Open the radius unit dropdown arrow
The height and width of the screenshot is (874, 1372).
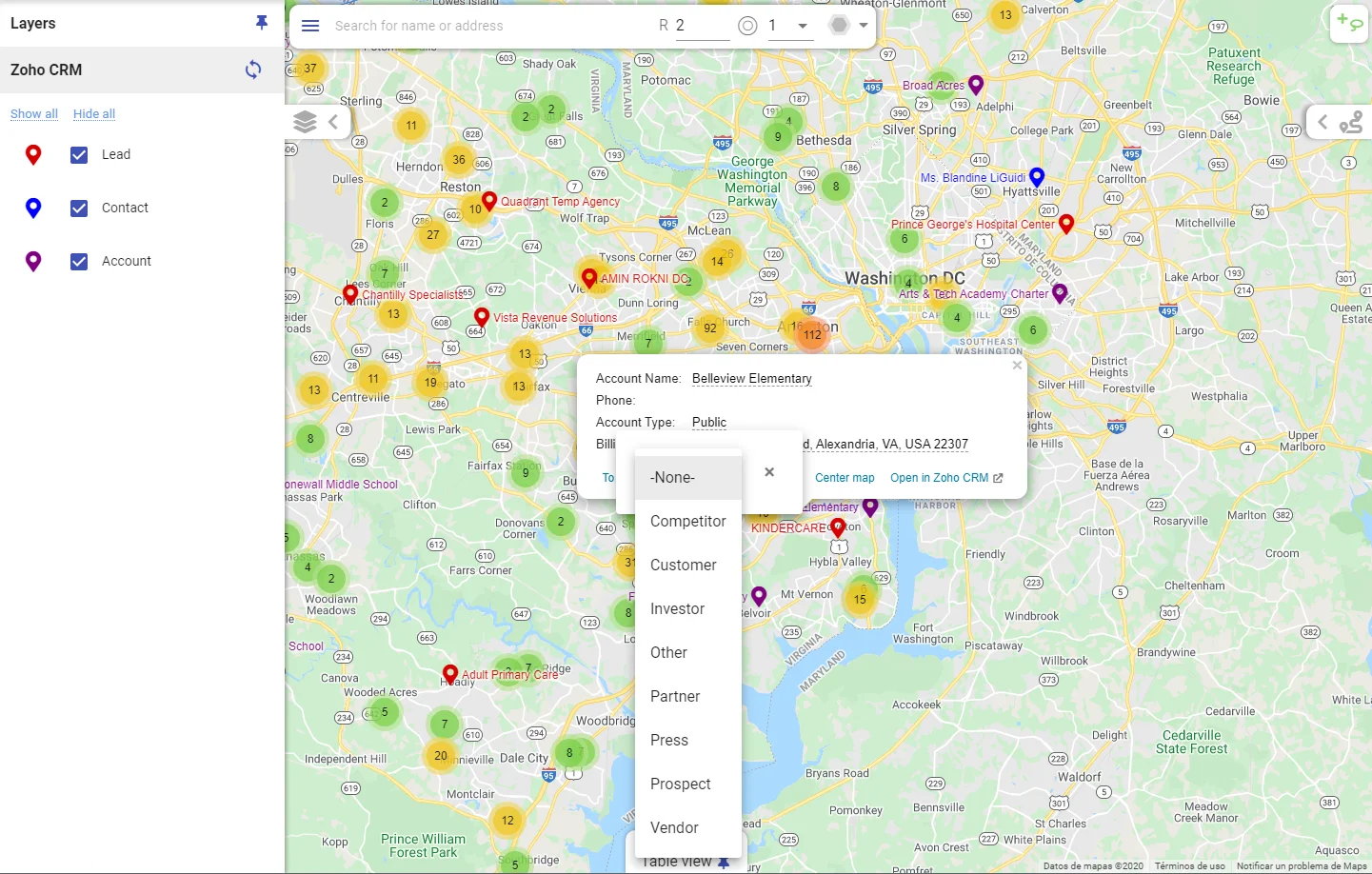[x=803, y=26]
